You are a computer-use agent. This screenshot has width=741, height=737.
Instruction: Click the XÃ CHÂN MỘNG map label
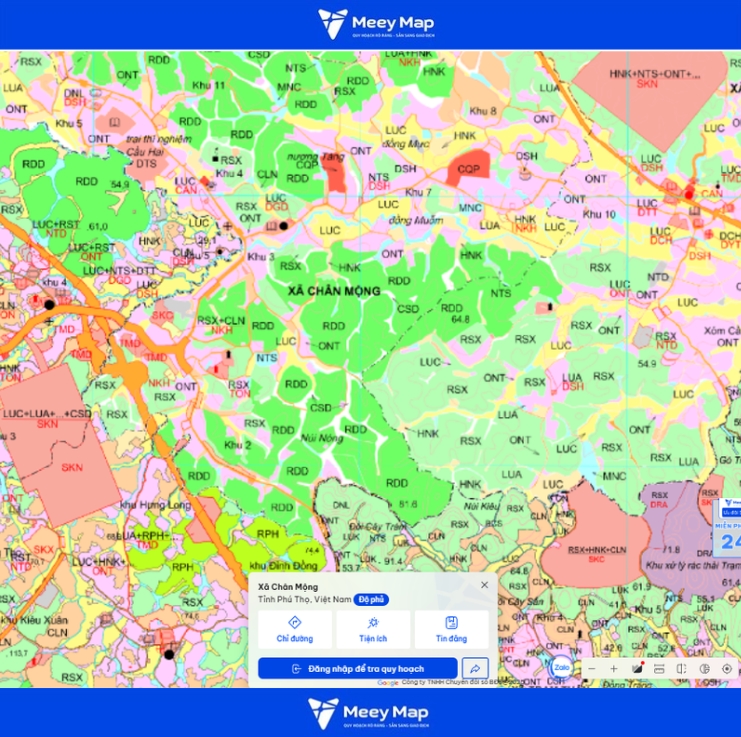tap(334, 291)
